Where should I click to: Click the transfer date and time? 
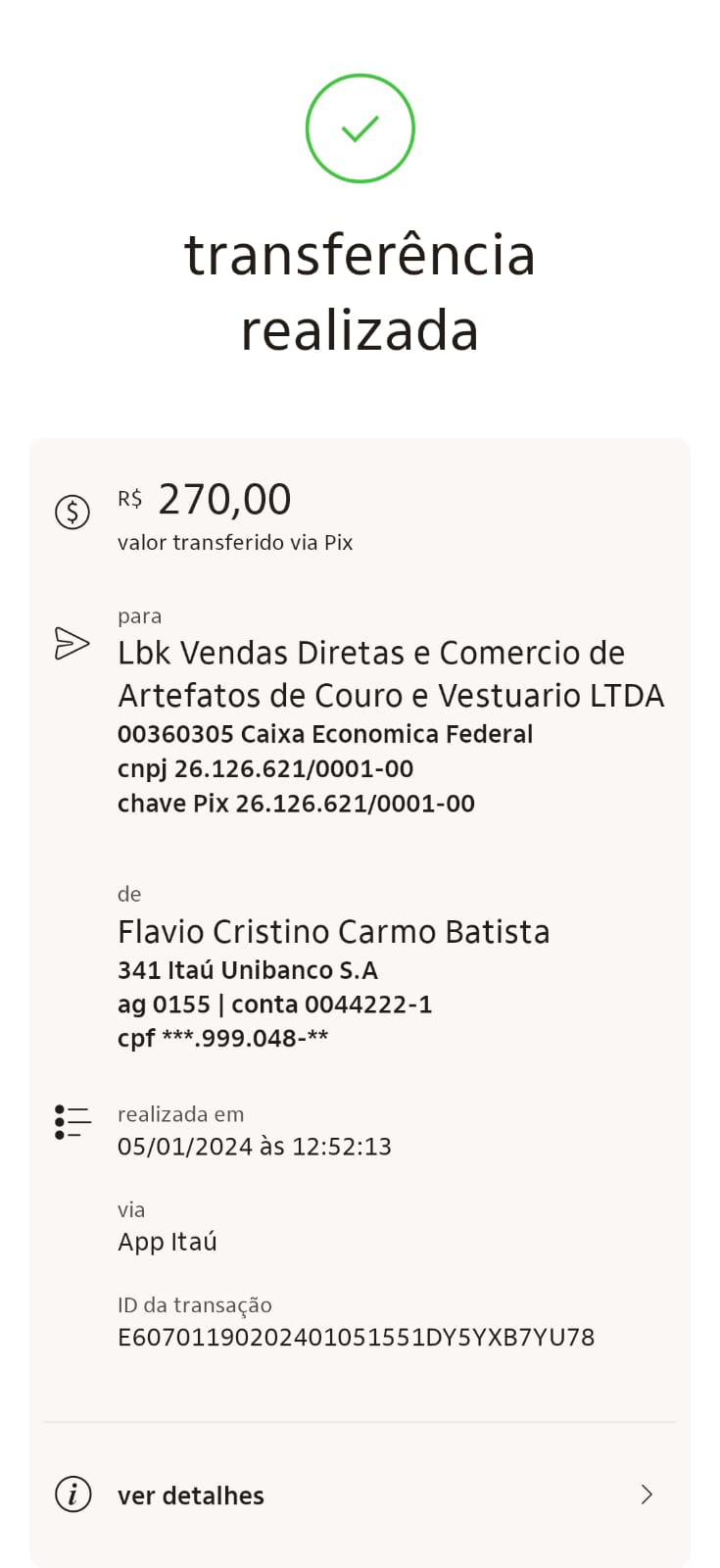(x=255, y=1147)
